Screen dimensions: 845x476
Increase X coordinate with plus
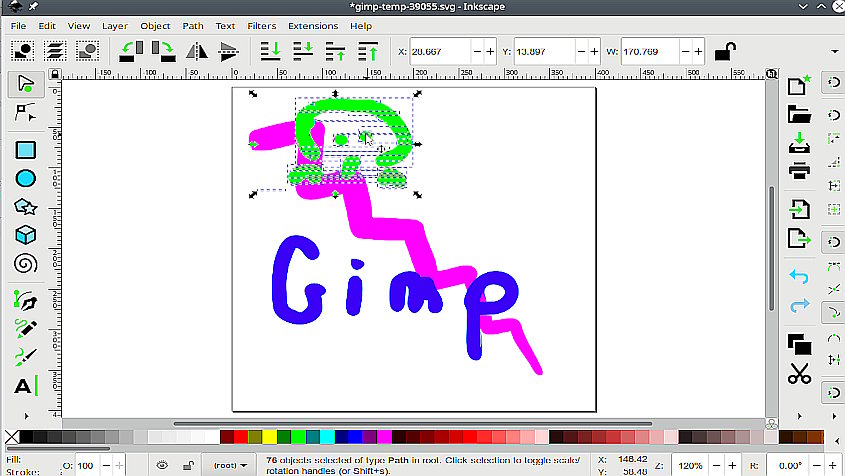[490, 52]
